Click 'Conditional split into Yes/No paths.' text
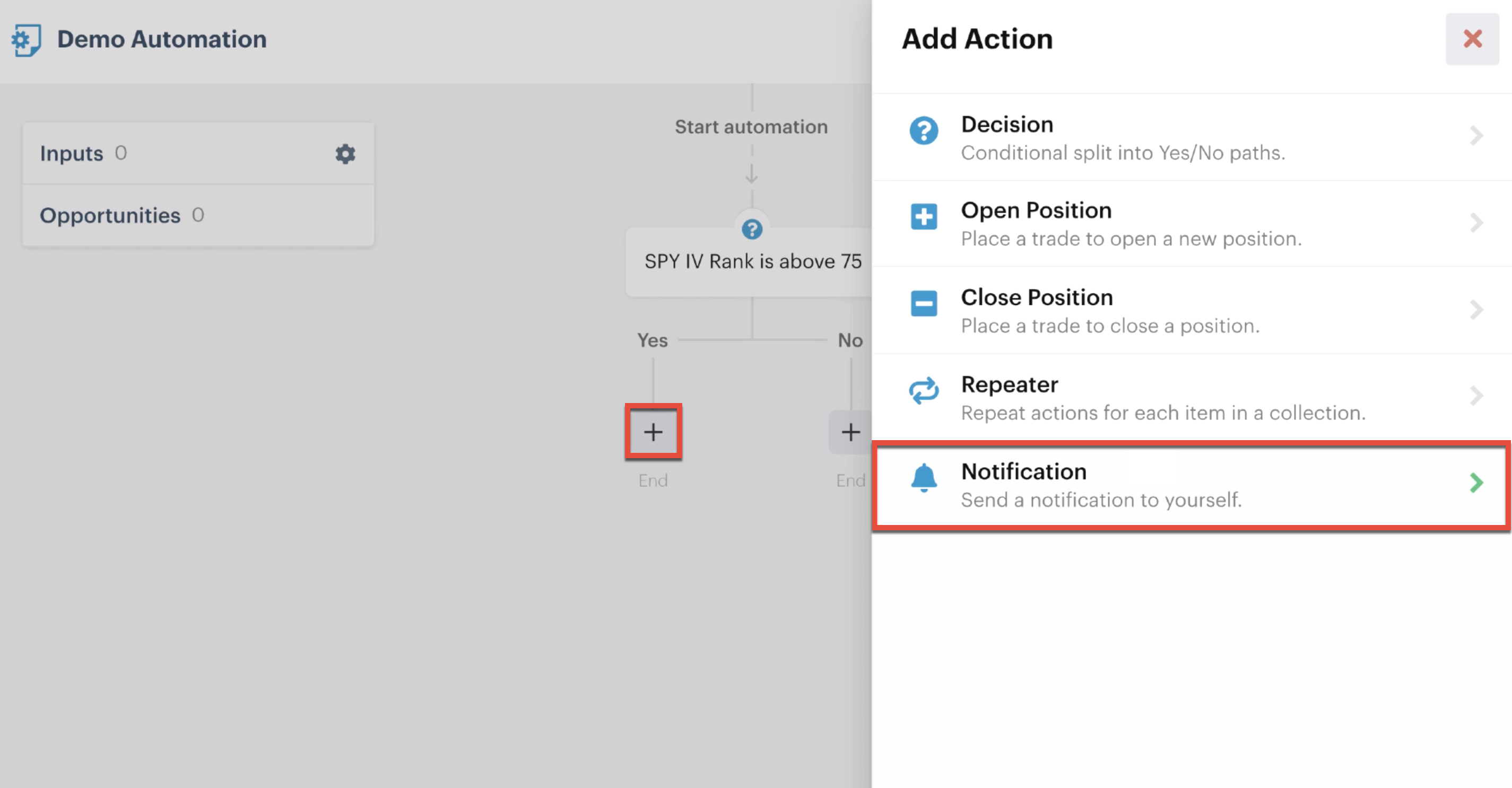The height and width of the screenshot is (788, 1512). tap(1123, 153)
